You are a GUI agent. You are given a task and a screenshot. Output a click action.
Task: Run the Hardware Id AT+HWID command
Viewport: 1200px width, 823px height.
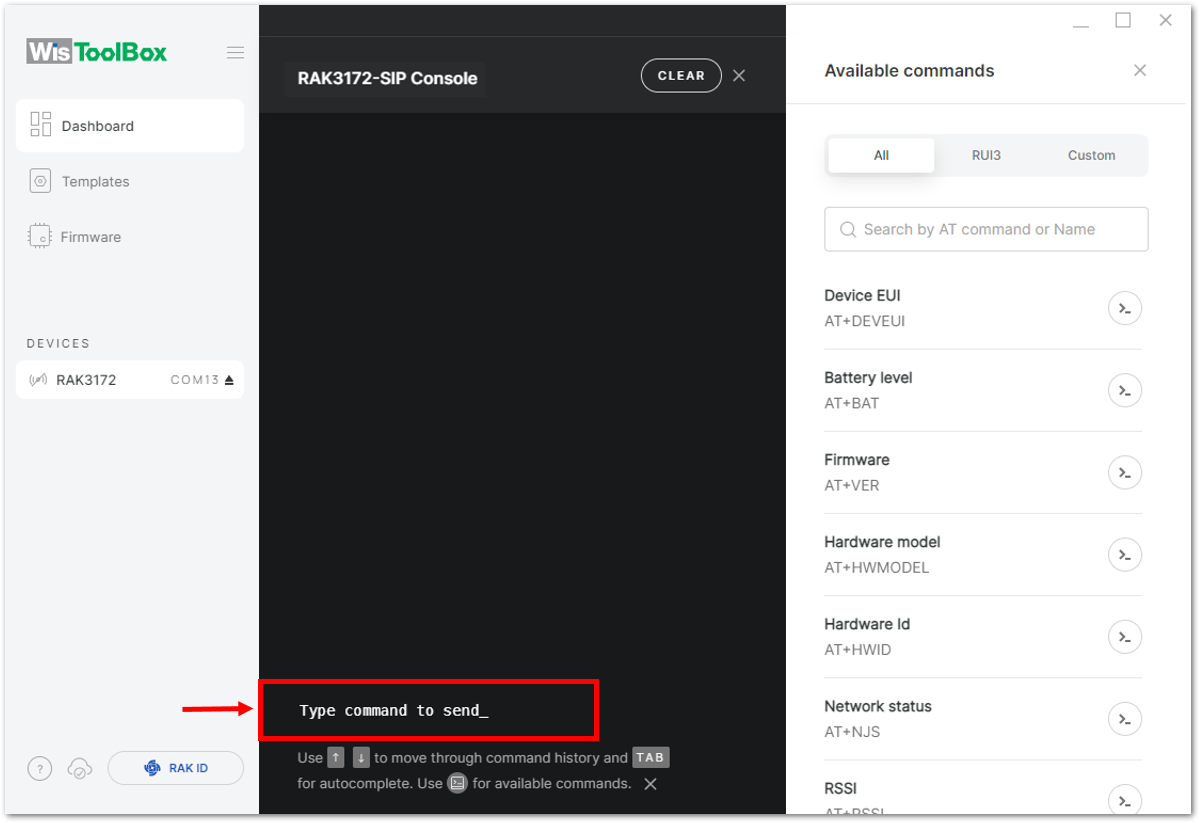(1125, 636)
